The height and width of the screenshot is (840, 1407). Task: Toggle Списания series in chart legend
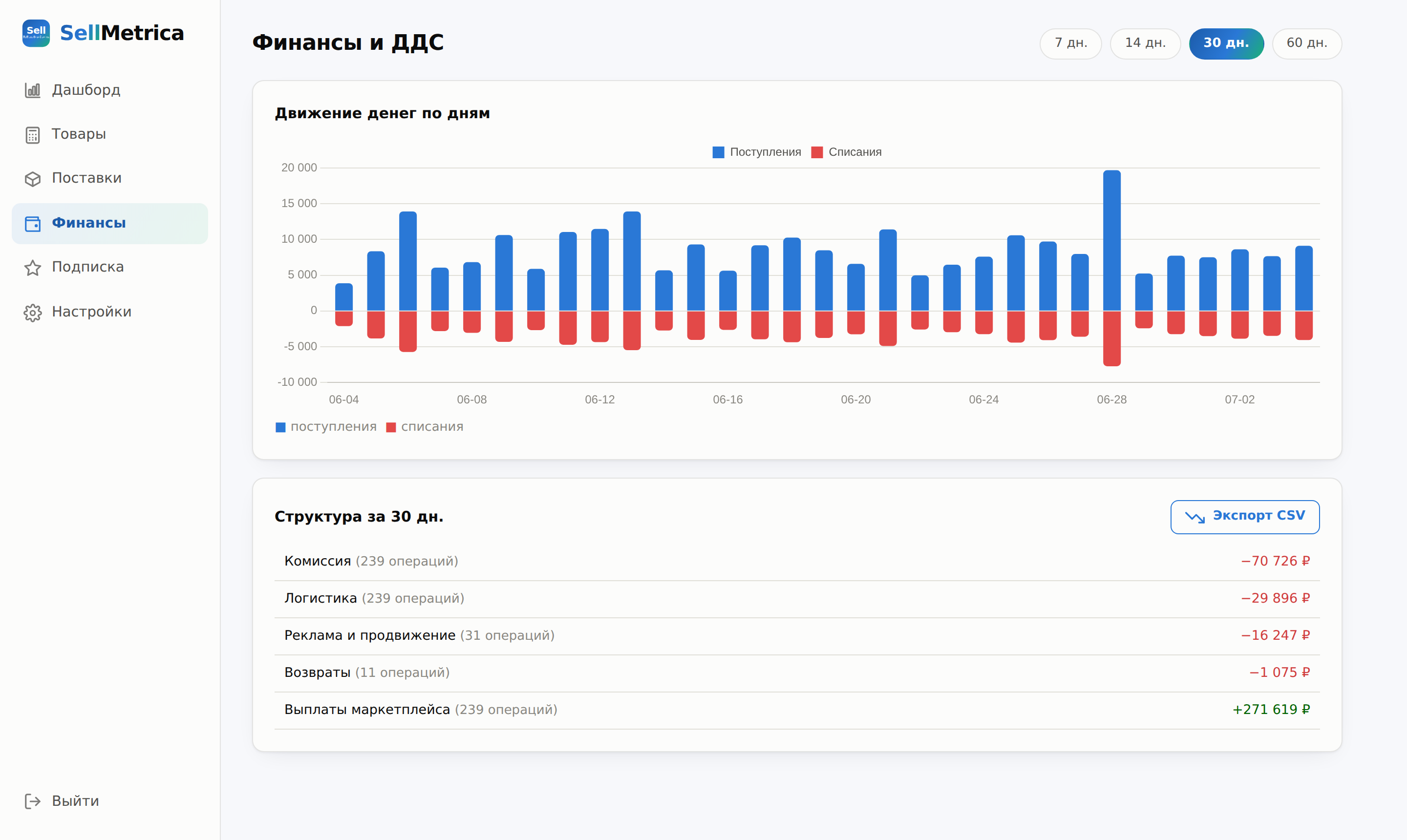(x=846, y=152)
